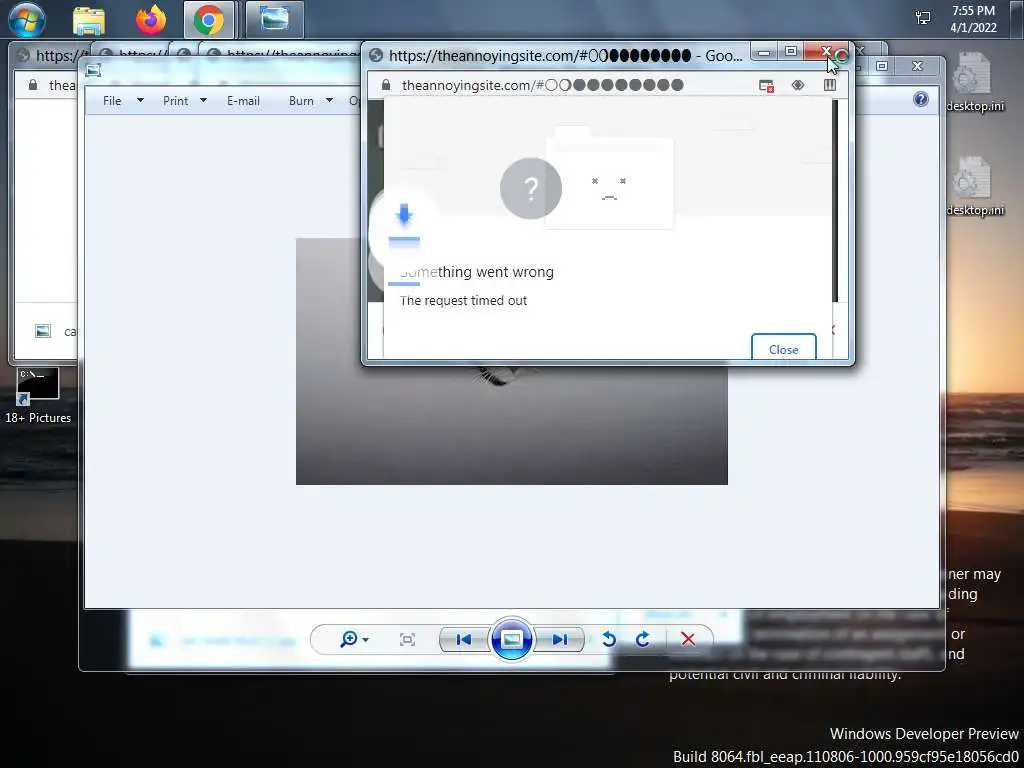Viewport: 1024px width, 768px height.
Task: Rotate picture clockwise
Action: click(643, 639)
